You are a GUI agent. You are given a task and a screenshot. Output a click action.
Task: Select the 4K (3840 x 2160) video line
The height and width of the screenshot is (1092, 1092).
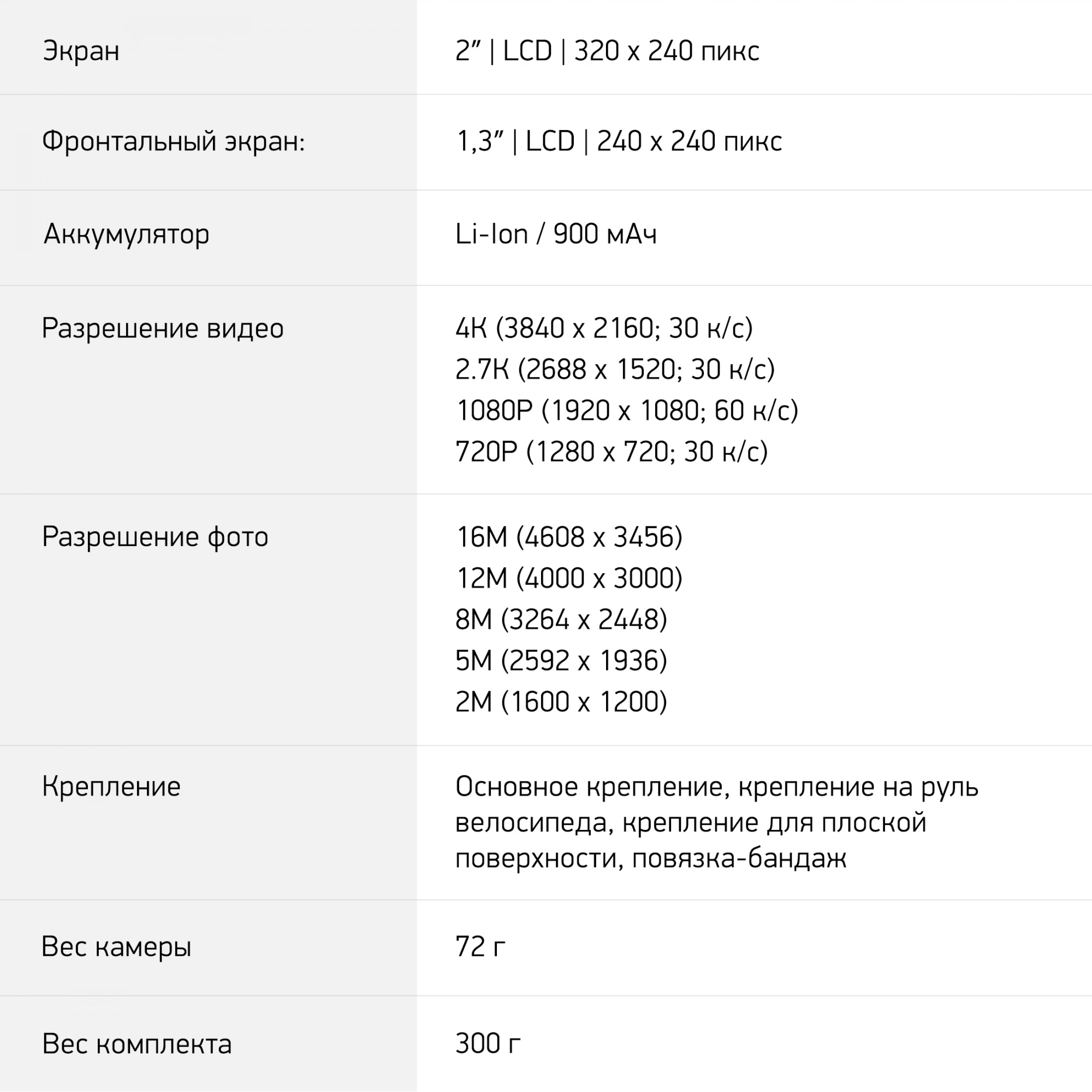604,328
